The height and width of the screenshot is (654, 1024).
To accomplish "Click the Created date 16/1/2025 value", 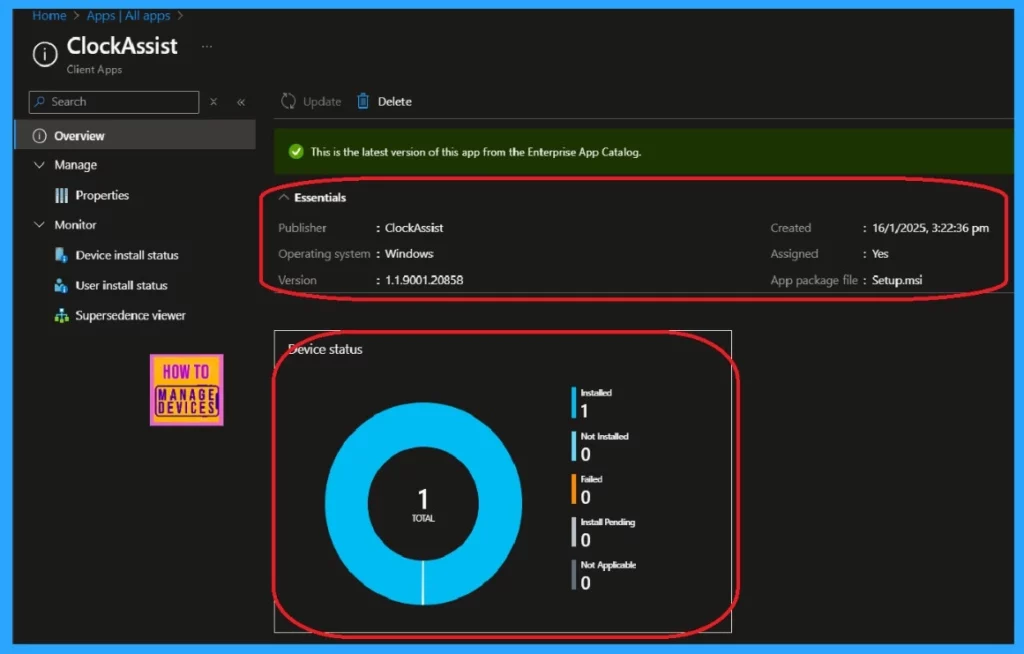I will 930,228.
